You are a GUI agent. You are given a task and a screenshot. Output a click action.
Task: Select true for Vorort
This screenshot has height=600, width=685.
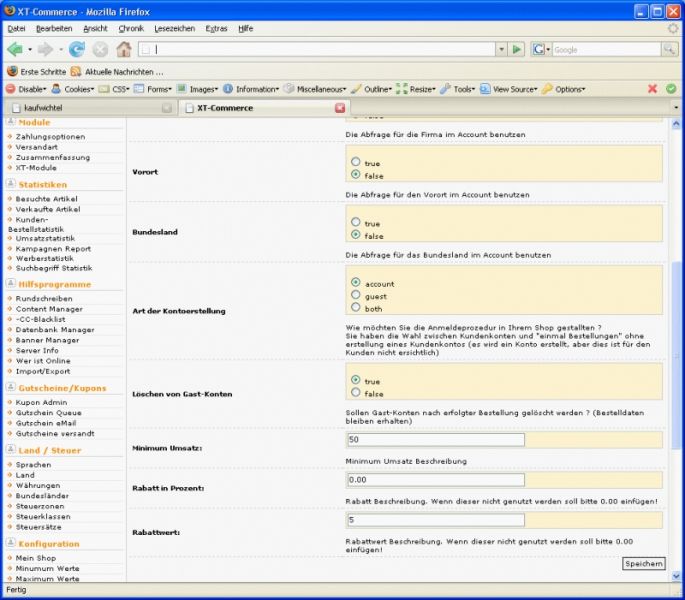tap(356, 162)
